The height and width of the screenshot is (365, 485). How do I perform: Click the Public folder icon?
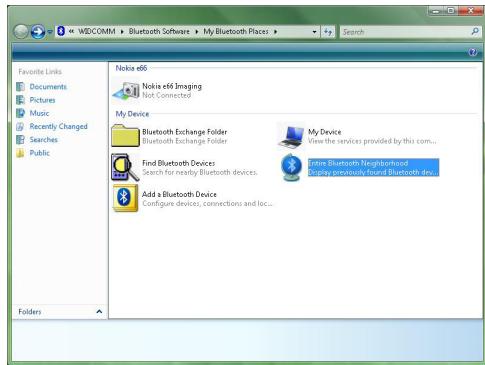(x=20, y=153)
